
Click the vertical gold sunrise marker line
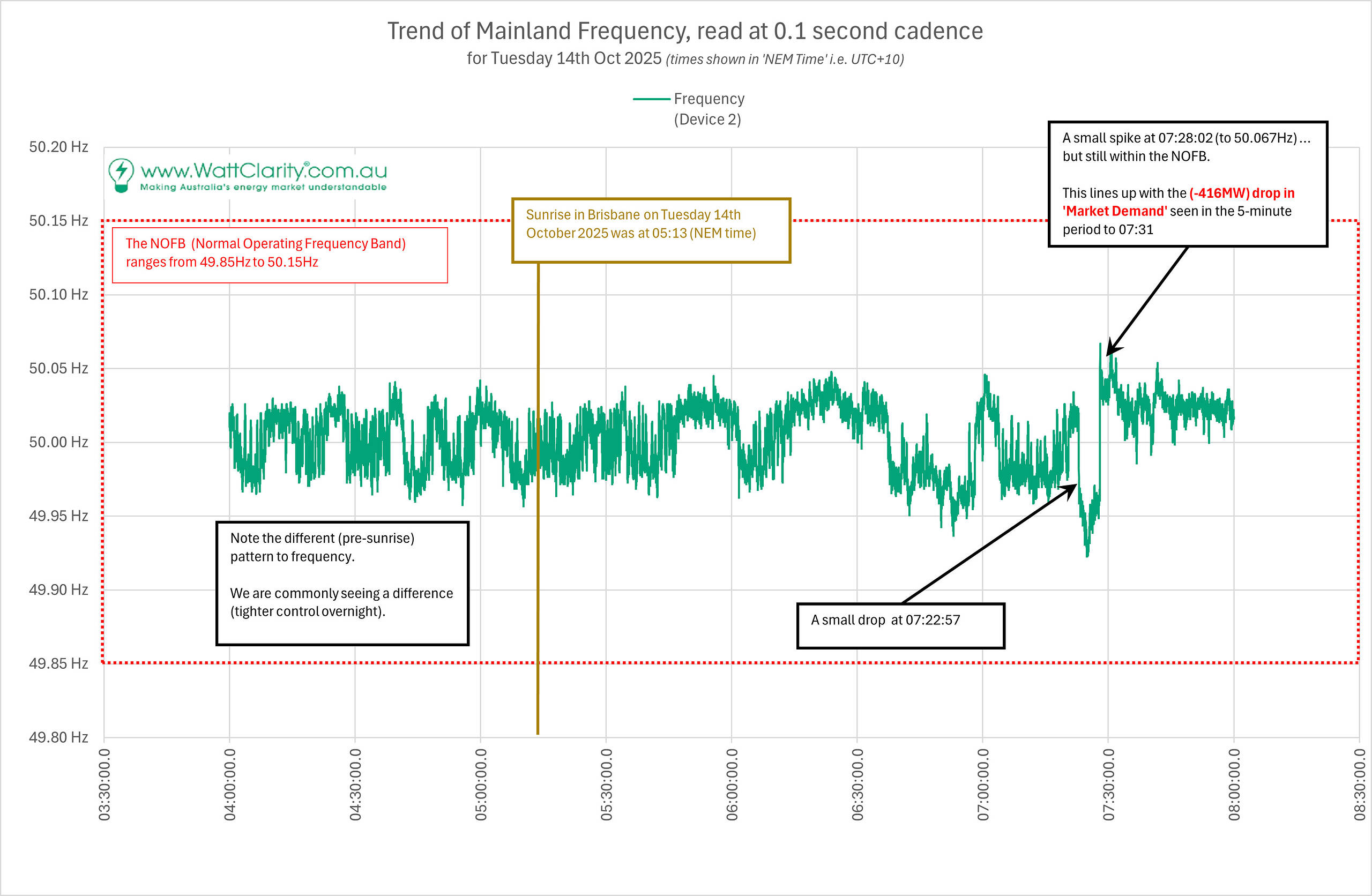538,634
